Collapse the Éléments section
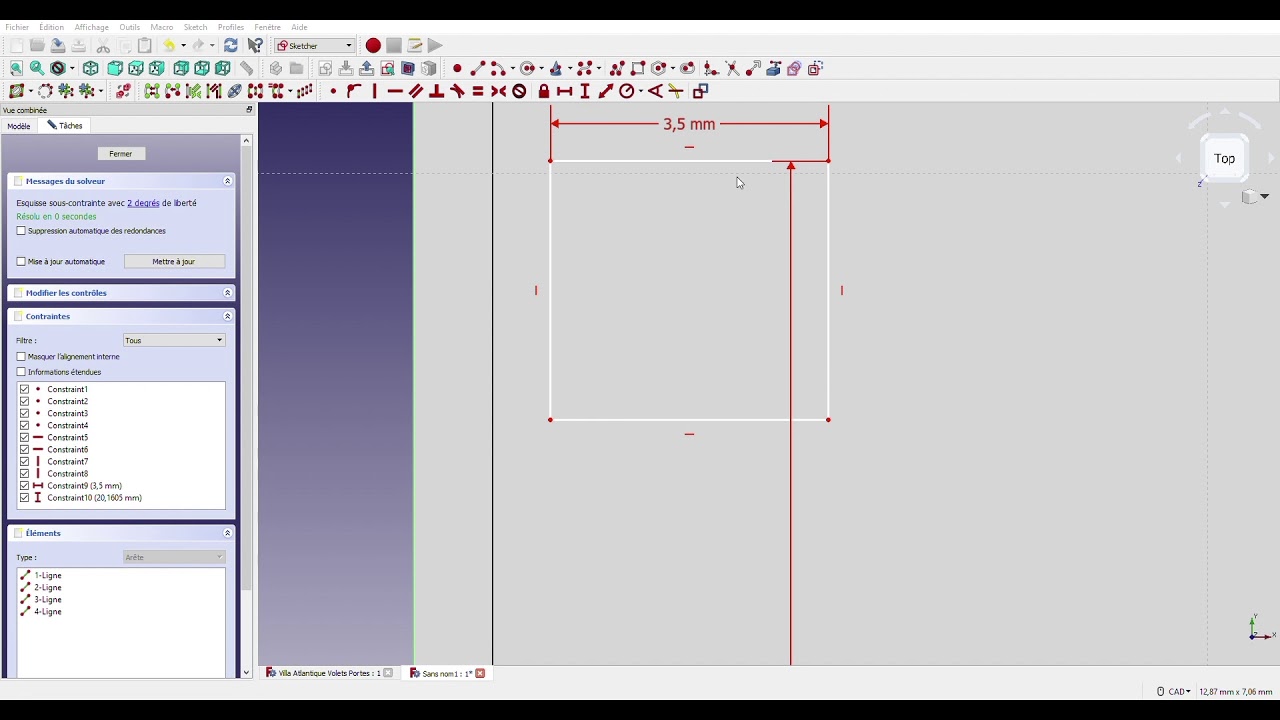1280x720 pixels. [227, 533]
